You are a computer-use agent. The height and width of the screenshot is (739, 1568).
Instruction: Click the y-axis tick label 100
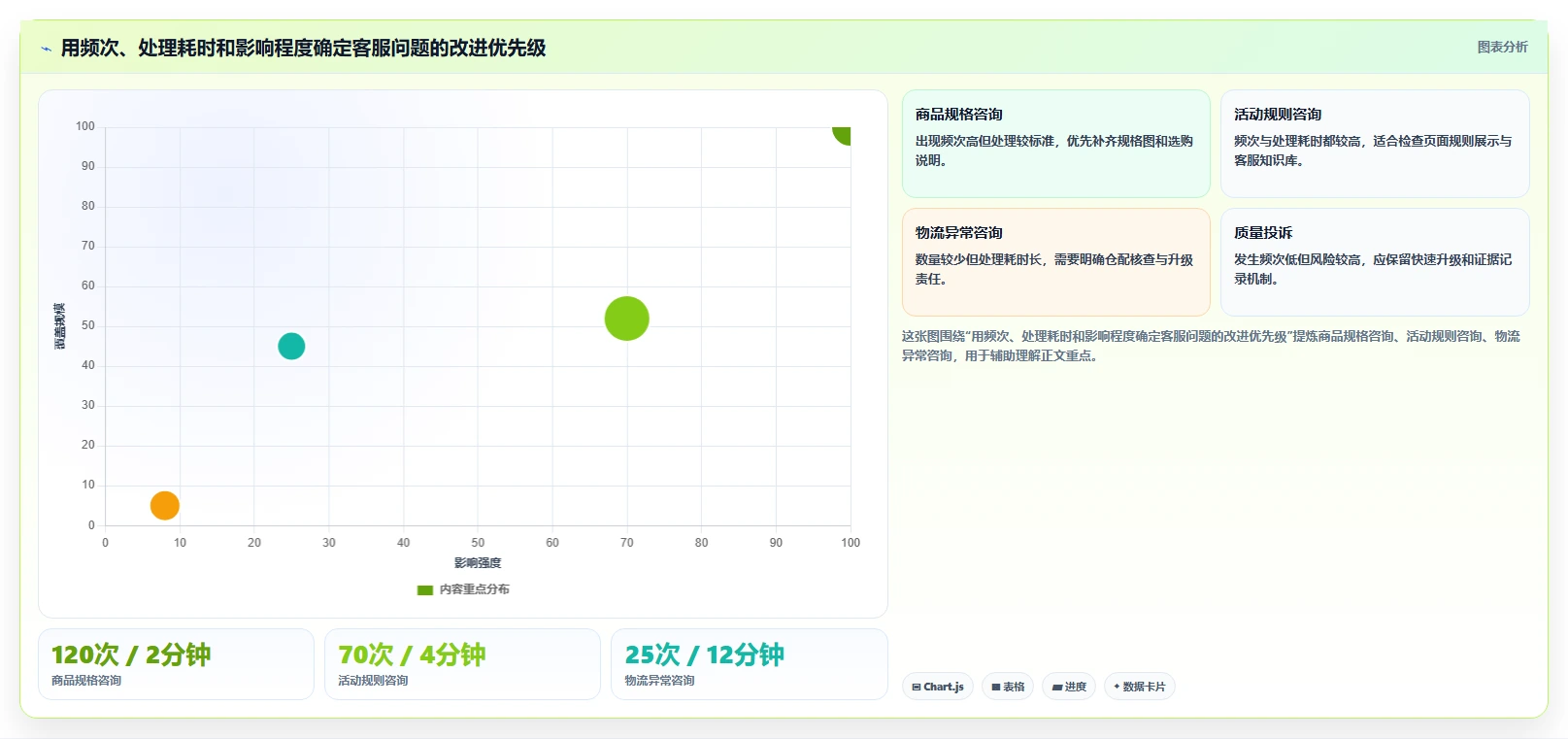coord(85,126)
